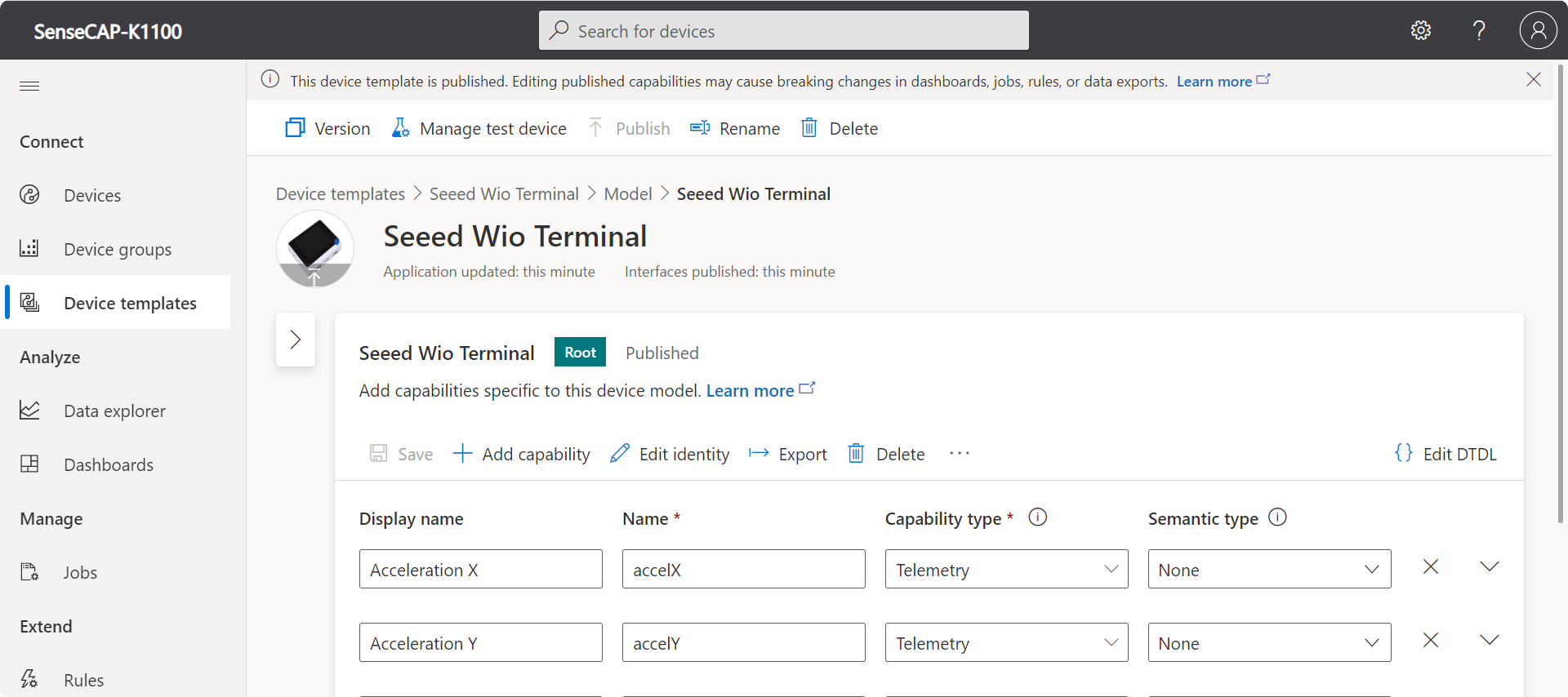Click the Device templates sidebar icon
Image resolution: width=1568 pixels, height=697 pixels.
29,303
